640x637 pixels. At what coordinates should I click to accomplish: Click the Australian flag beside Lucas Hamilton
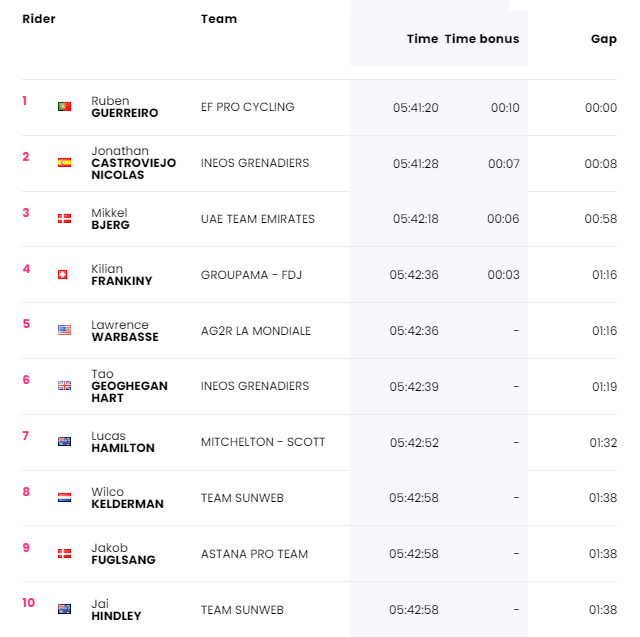(64, 442)
